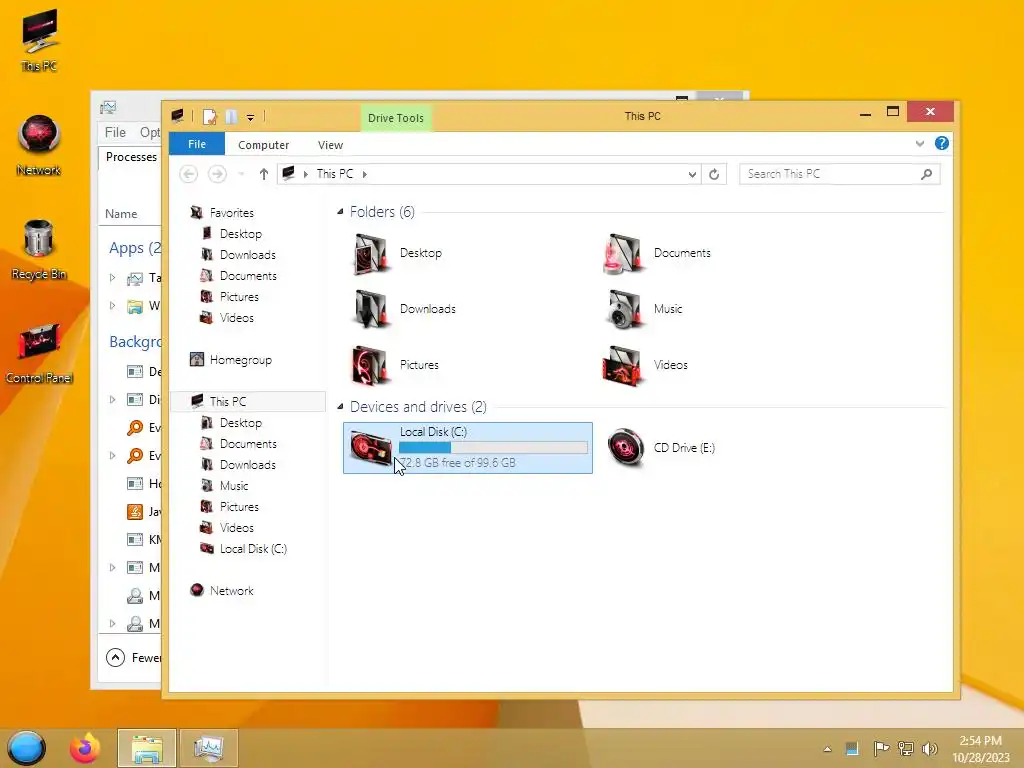Open the File ribbon tab

(x=197, y=144)
